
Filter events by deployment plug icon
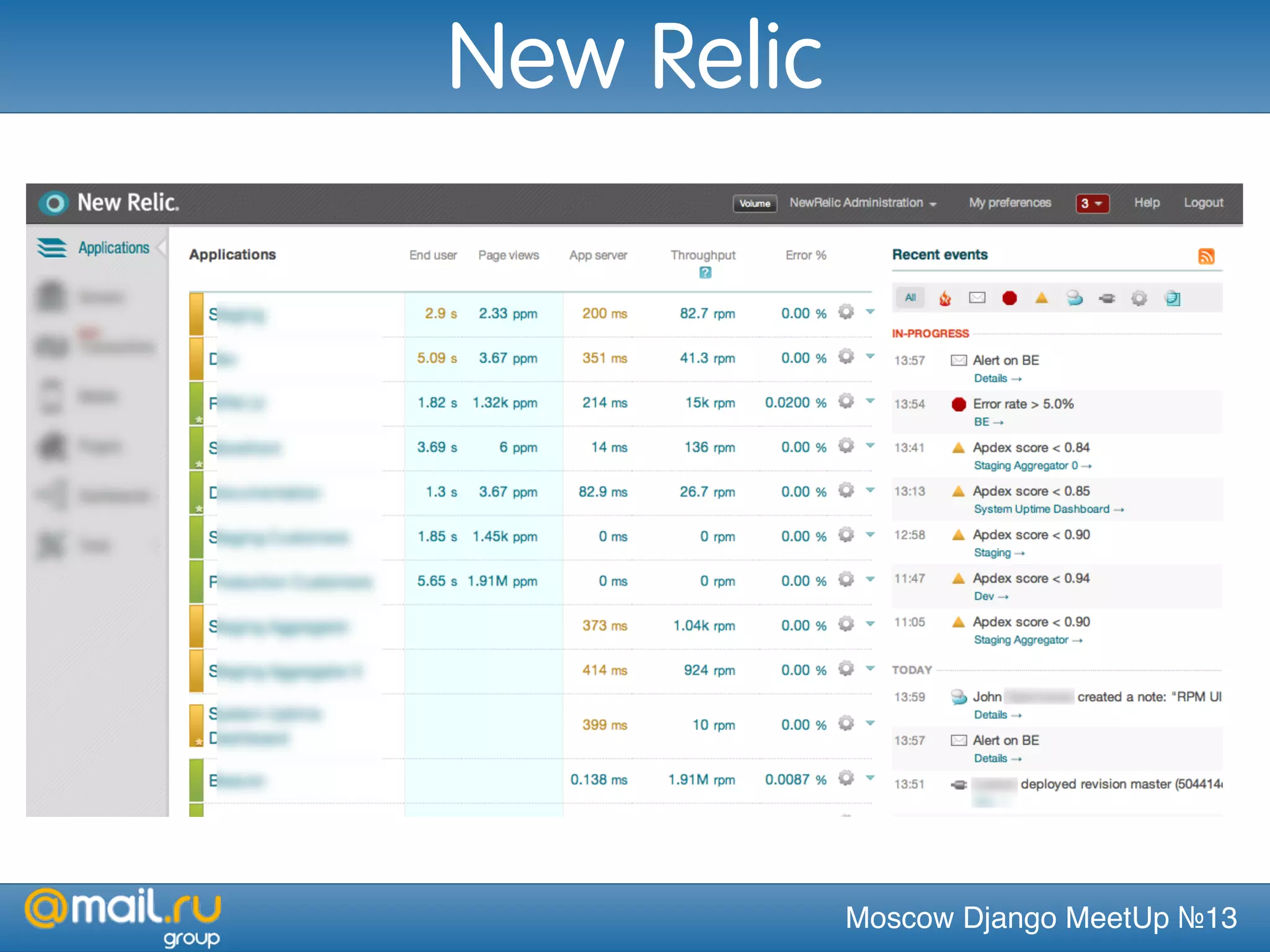(1107, 299)
